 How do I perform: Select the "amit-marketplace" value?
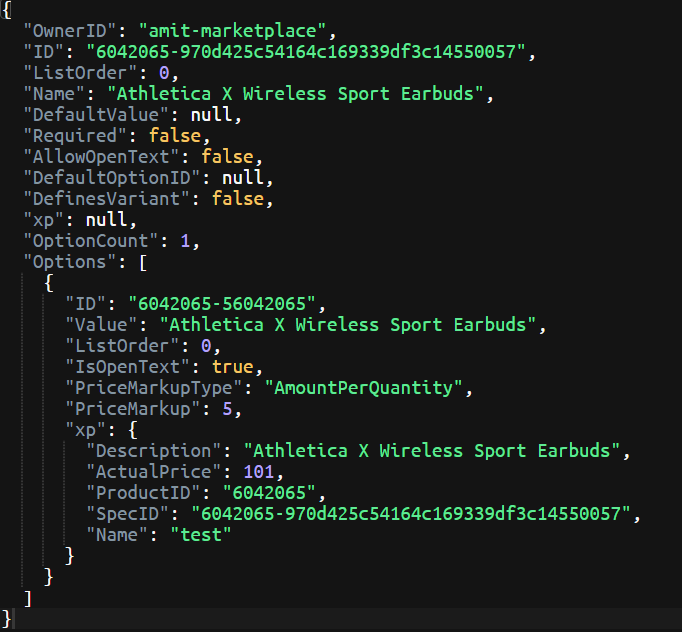232,31
